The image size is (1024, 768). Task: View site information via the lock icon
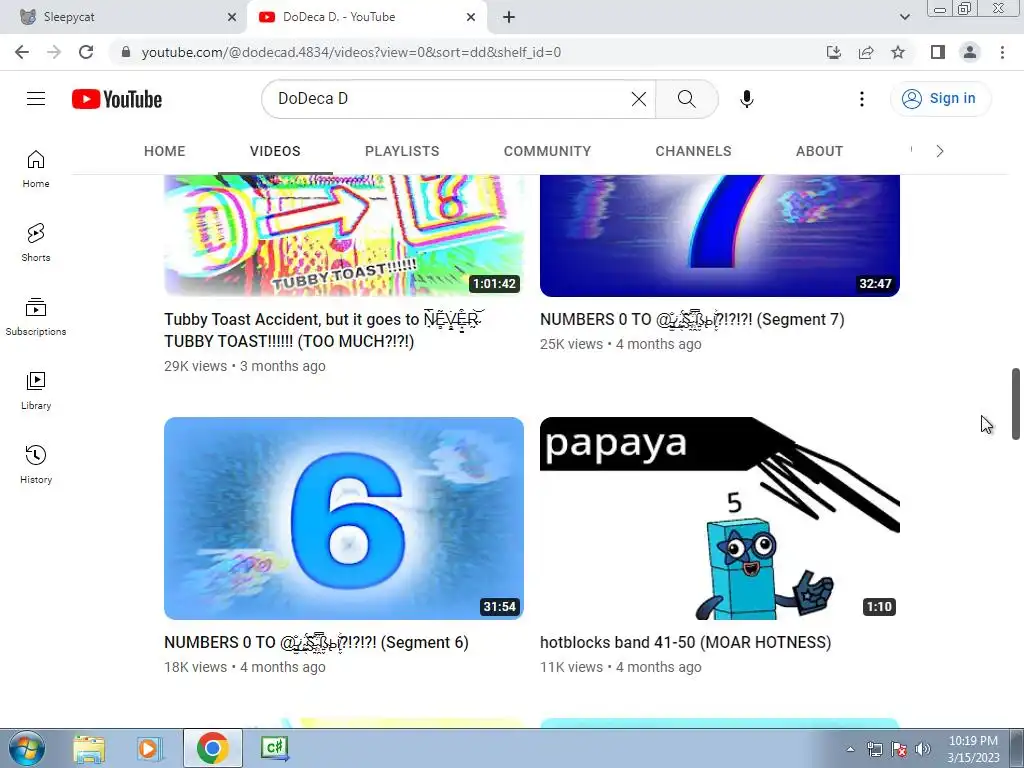click(x=126, y=52)
